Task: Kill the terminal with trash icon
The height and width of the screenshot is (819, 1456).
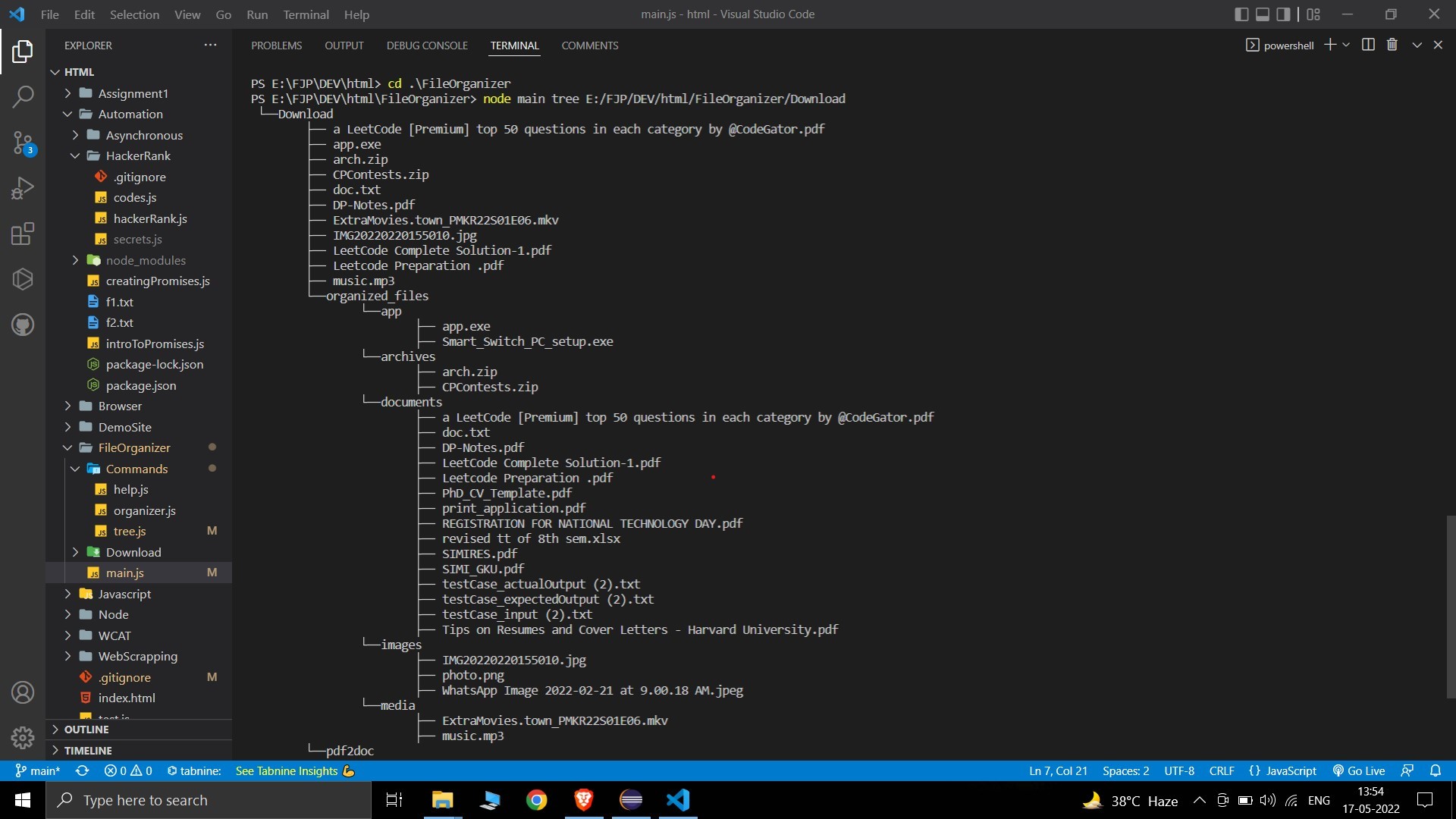Action: (1392, 45)
